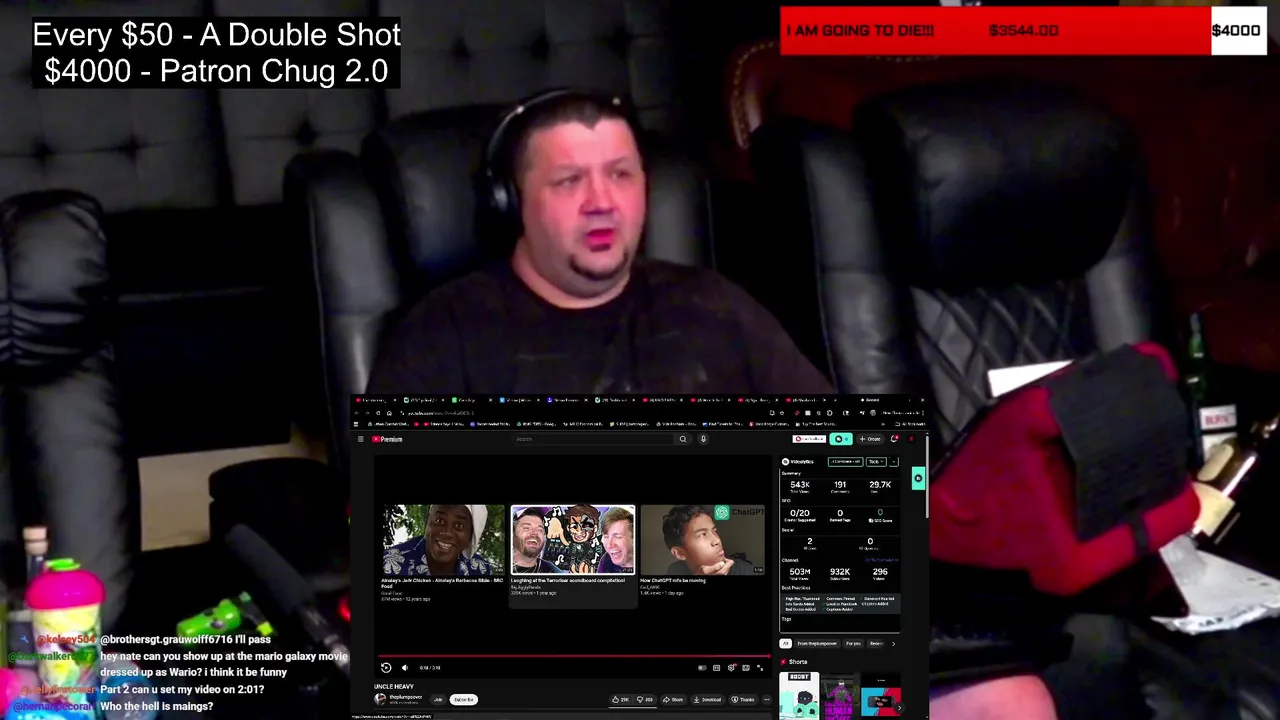Click the Shorts section heading
The width and height of the screenshot is (1280, 720).
pyautogui.click(x=798, y=662)
